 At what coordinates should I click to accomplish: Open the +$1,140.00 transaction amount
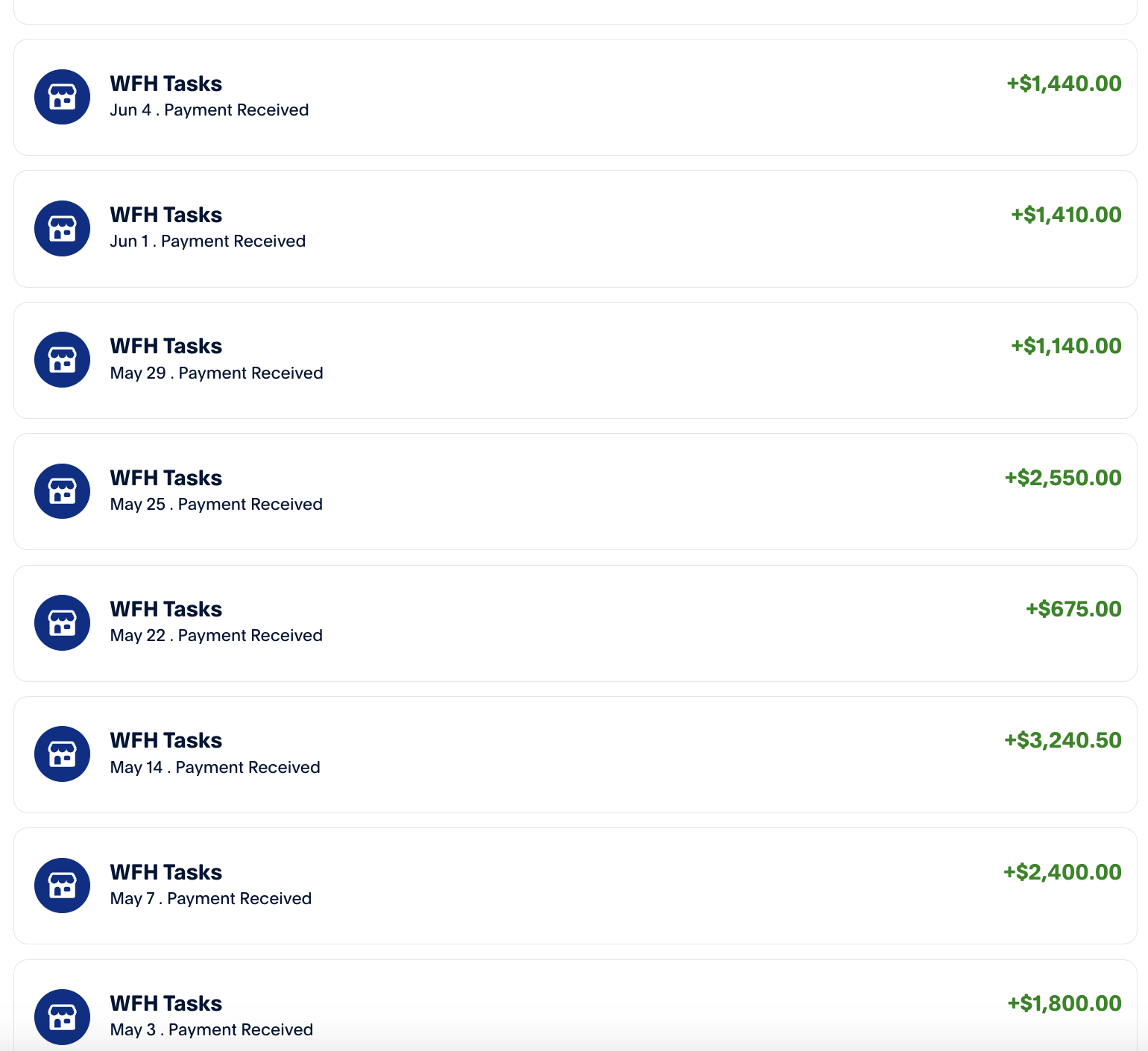pos(1065,346)
